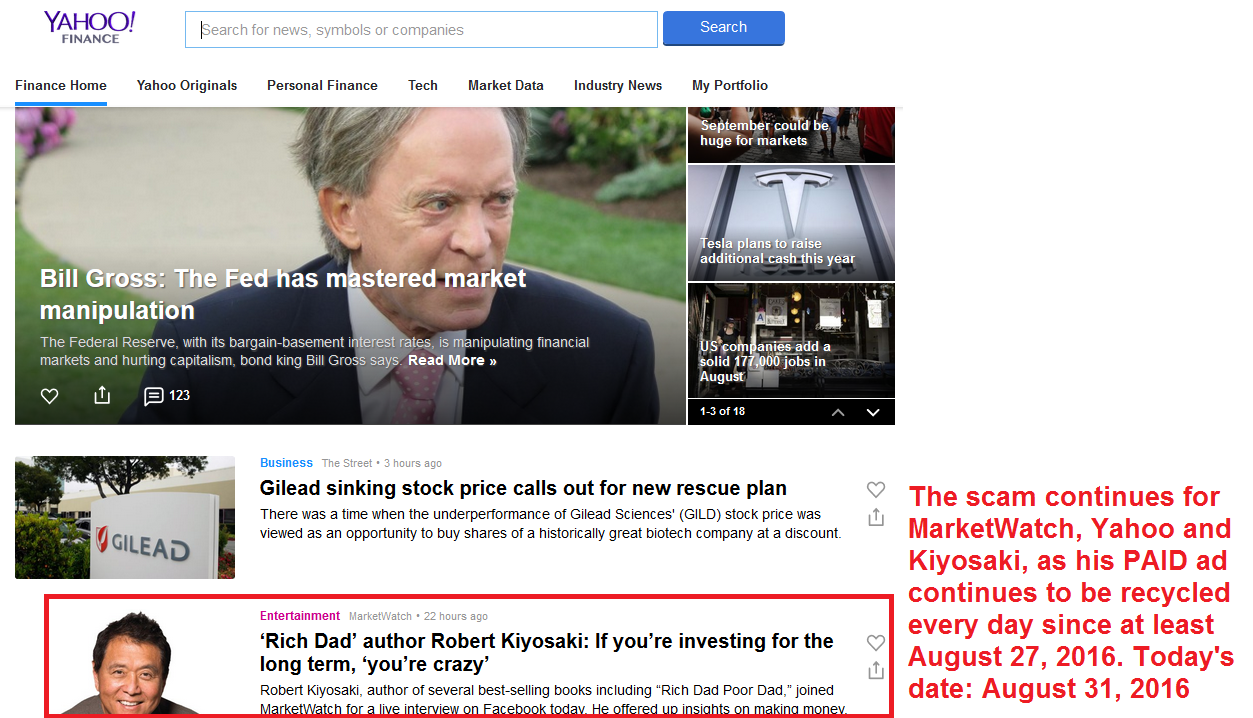1253x718 pixels.
Task: Click the Gilead sign article thumbnail
Action: (125, 517)
